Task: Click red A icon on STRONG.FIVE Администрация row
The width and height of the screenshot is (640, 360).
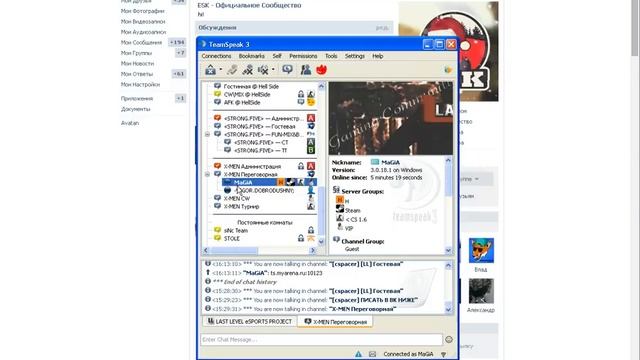Action: click(x=311, y=118)
